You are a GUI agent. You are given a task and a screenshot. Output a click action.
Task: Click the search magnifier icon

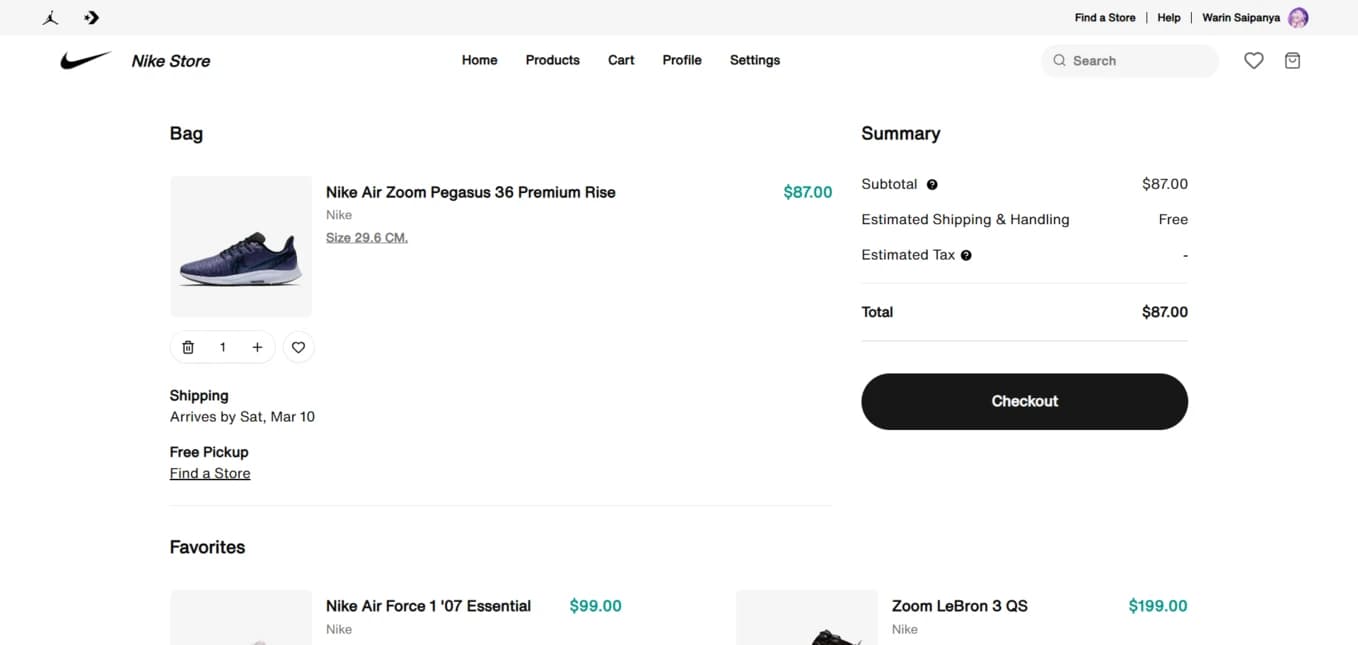pos(1059,61)
